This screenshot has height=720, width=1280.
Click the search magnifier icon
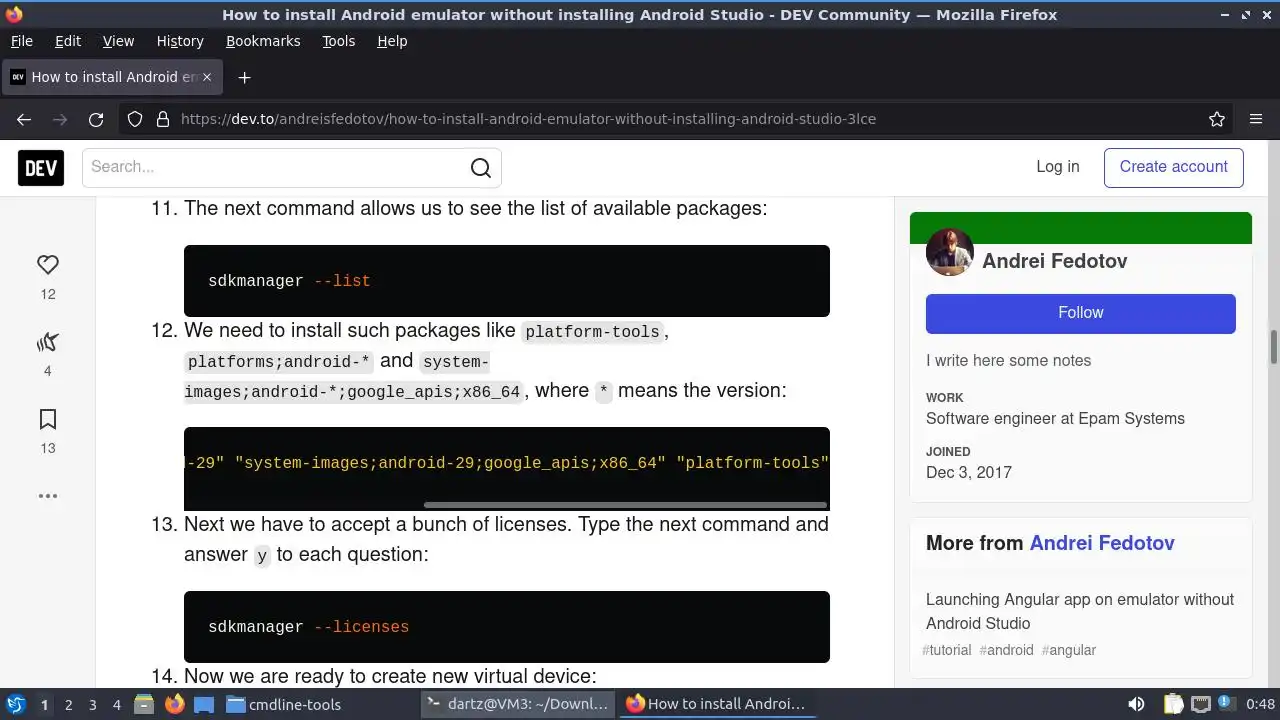pos(481,168)
